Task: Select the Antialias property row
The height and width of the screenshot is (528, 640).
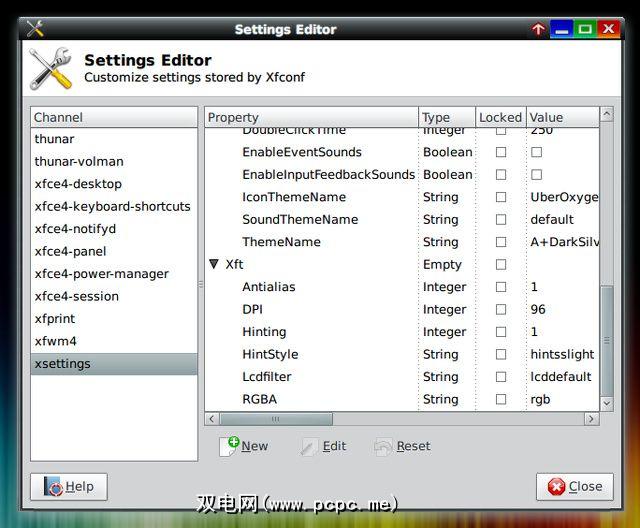Action: 268,287
